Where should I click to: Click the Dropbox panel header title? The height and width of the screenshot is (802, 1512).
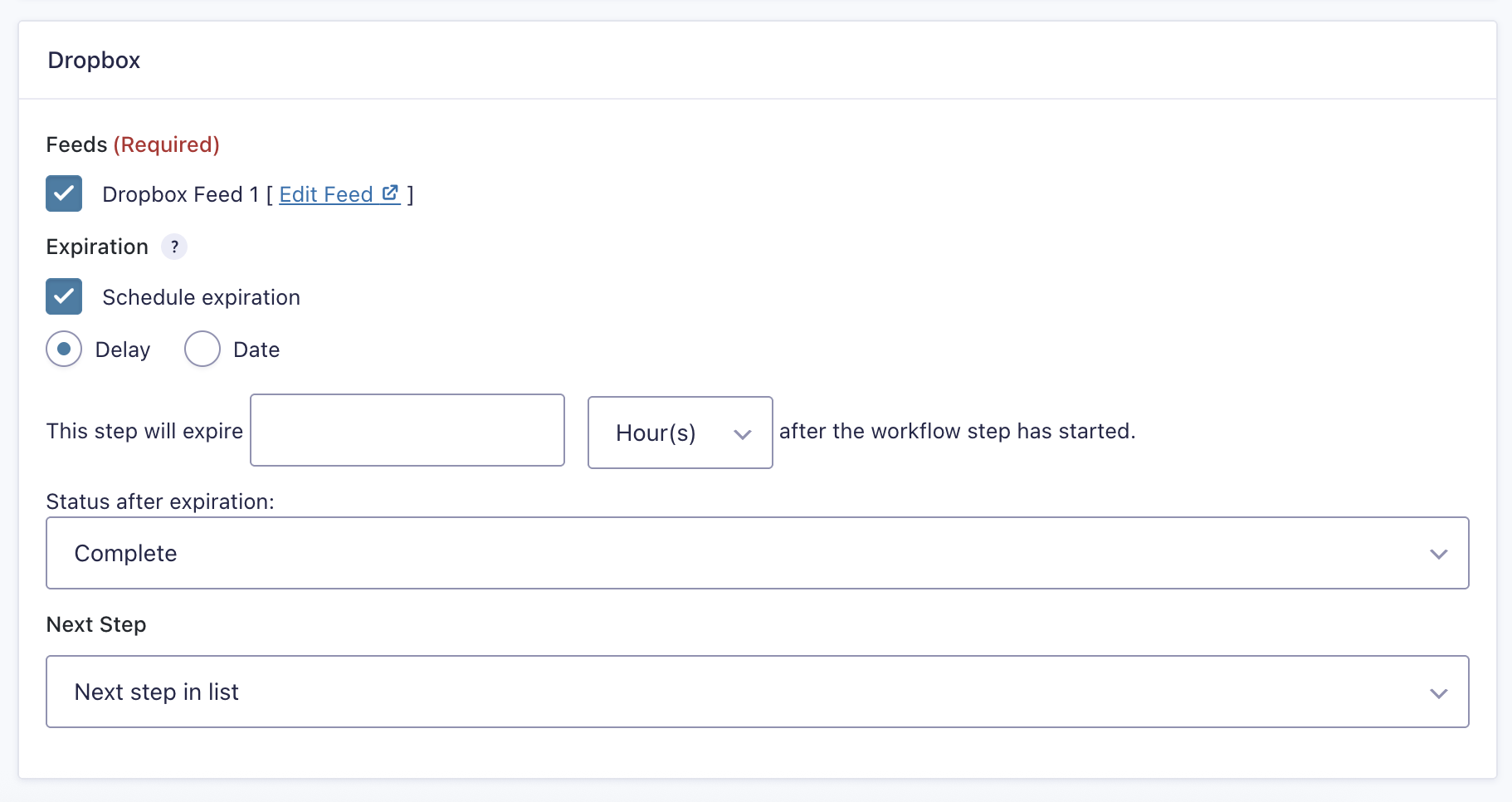94,60
